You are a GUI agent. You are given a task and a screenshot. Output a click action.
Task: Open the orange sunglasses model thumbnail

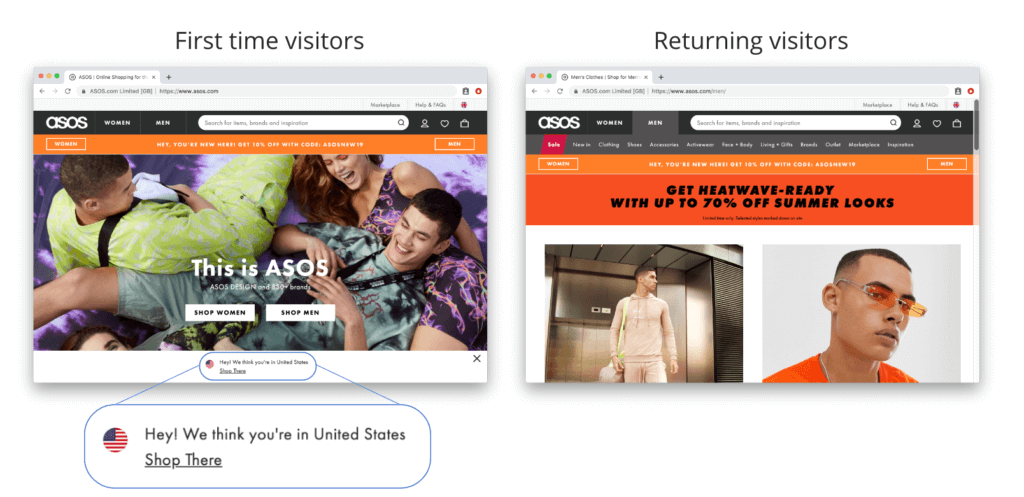pyautogui.click(x=861, y=313)
